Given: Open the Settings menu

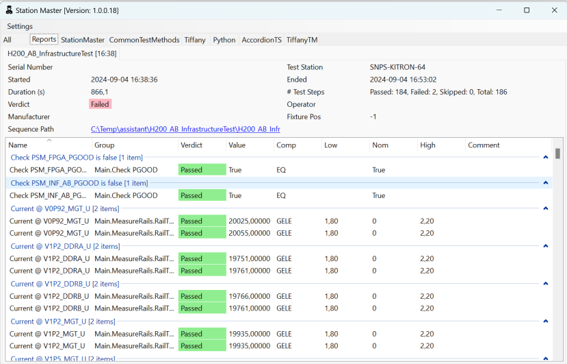Looking at the screenshot, I should pos(20,26).
